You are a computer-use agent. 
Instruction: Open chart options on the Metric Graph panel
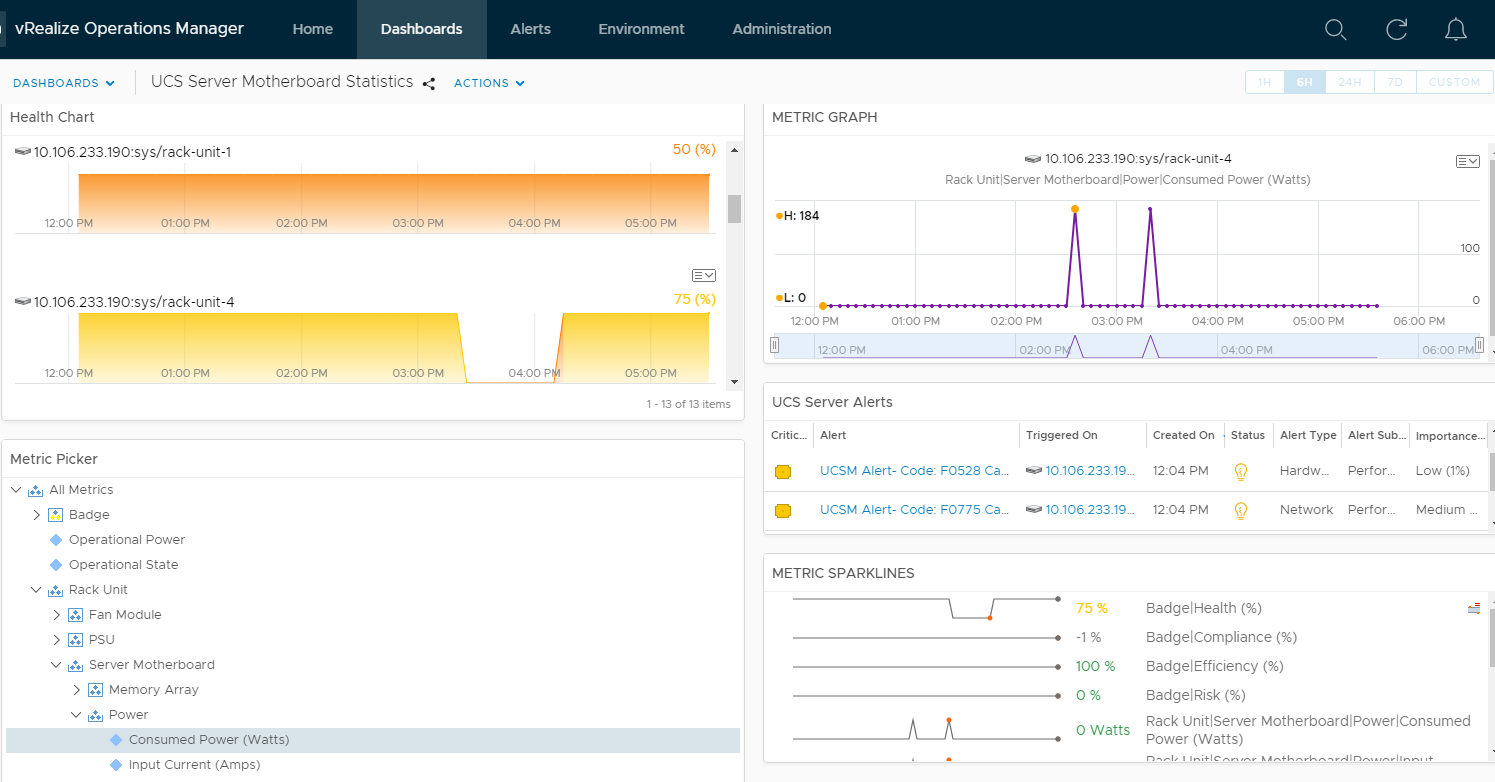(1466, 160)
